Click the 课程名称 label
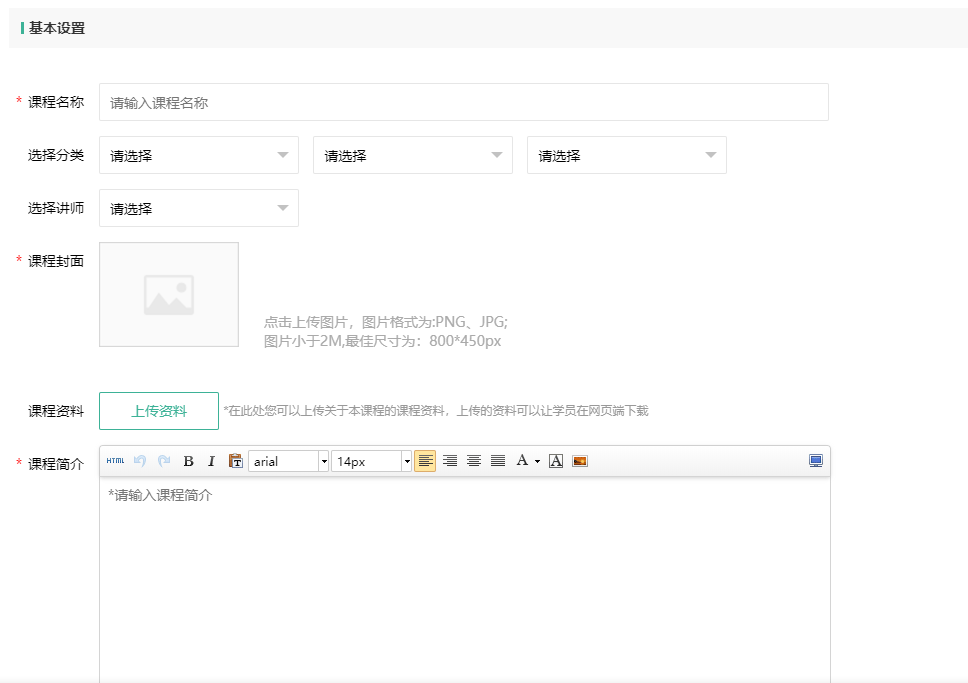This screenshot has width=968, height=683. [x=56, y=102]
